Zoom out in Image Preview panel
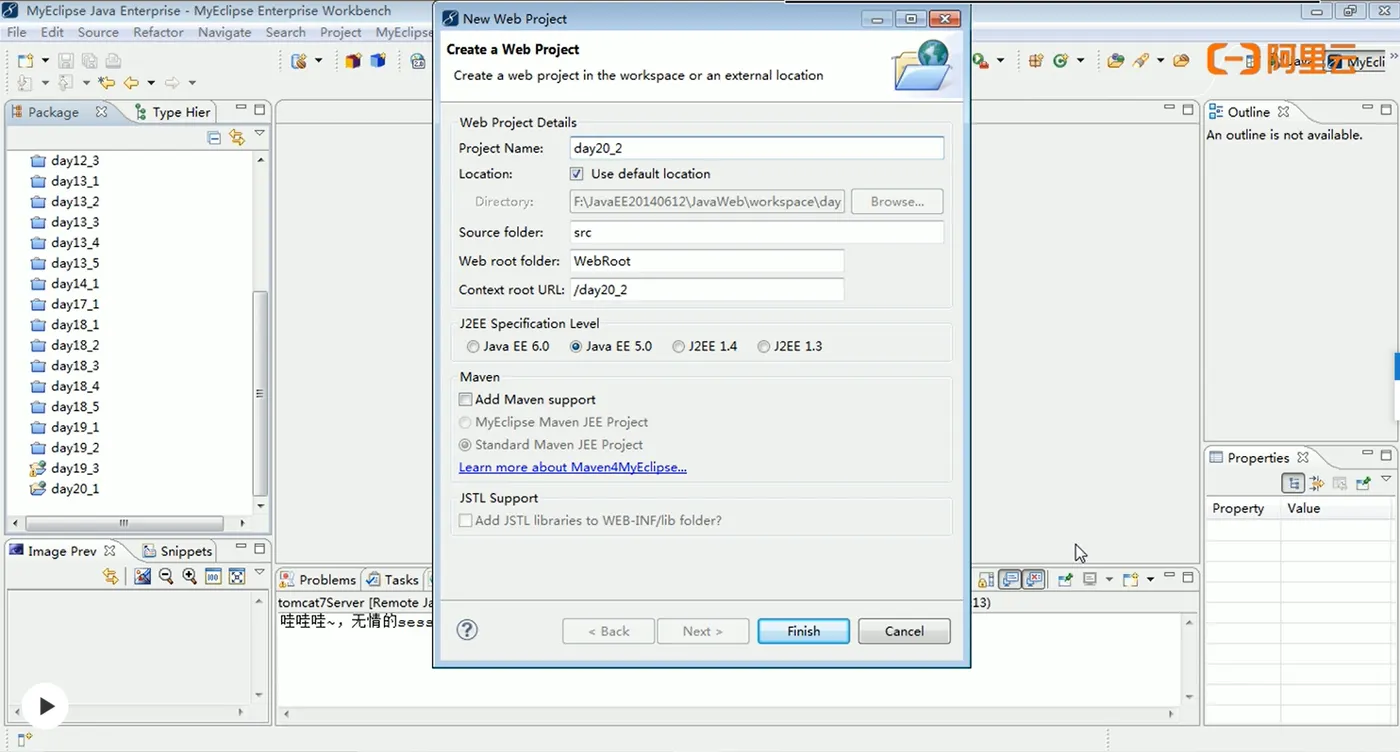The width and height of the screenshot is (1400, 752). 166,577
